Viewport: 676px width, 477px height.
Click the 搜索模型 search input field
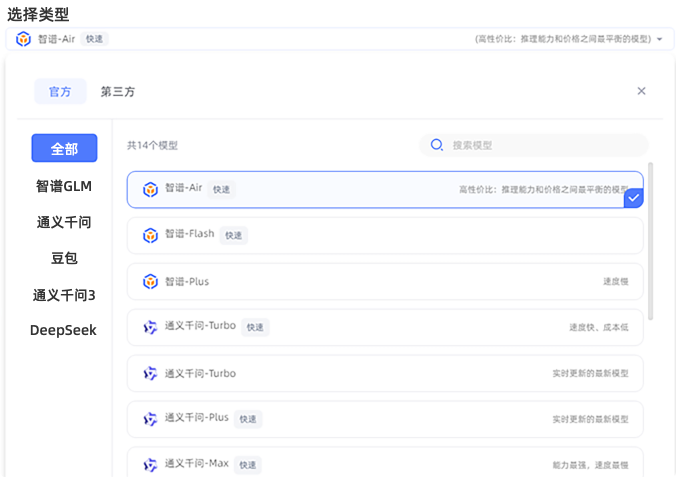click(540, 145)
